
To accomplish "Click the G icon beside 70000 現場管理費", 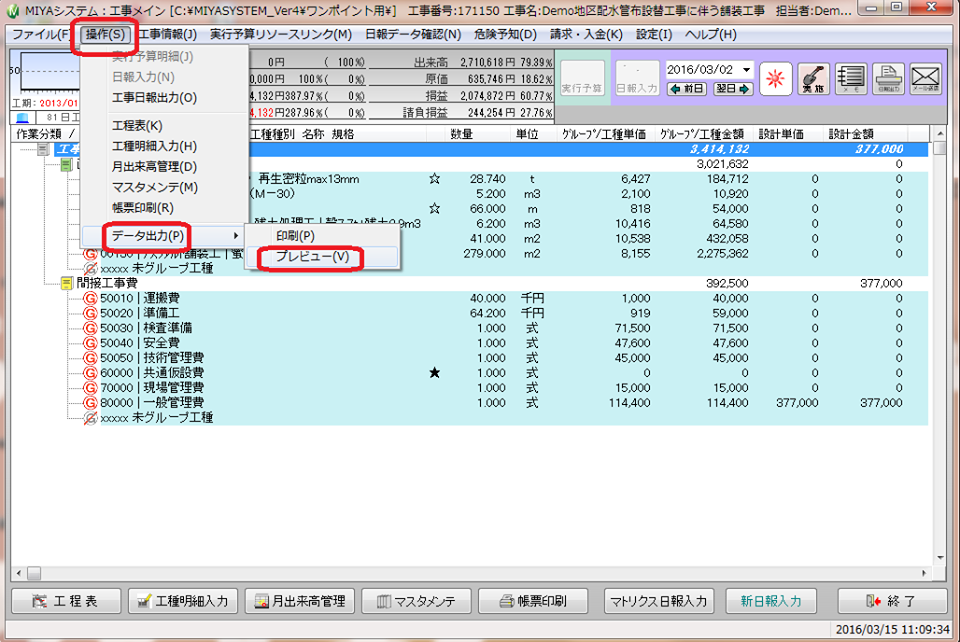I will [x=90, y=387].
